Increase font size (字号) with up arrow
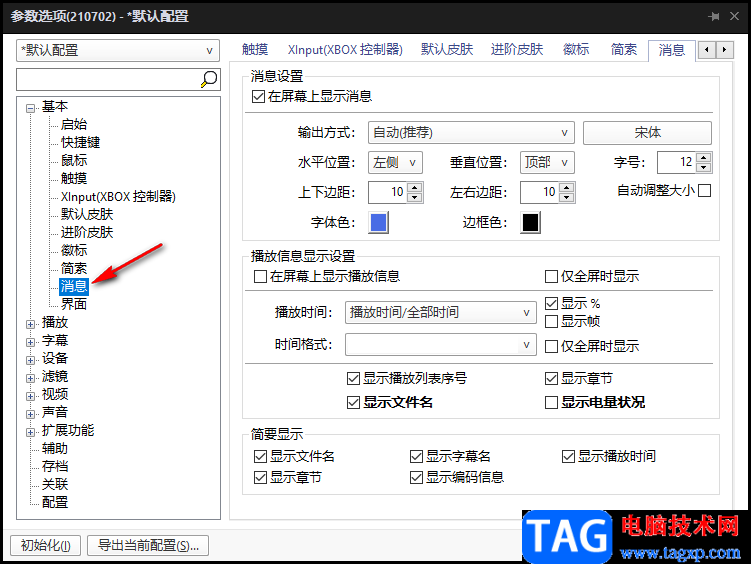 704,158
